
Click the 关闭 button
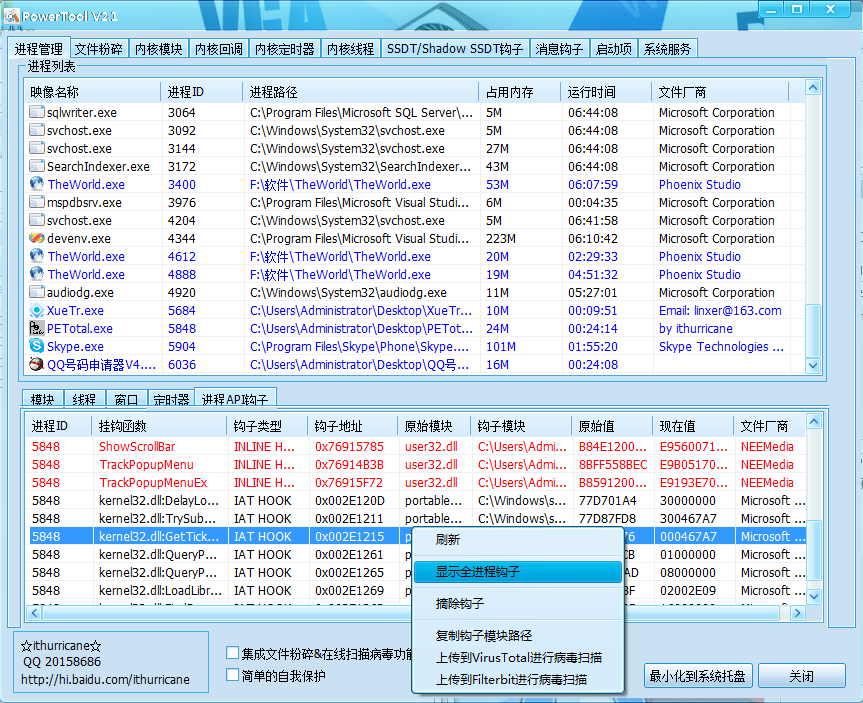[x=801, y=675]
